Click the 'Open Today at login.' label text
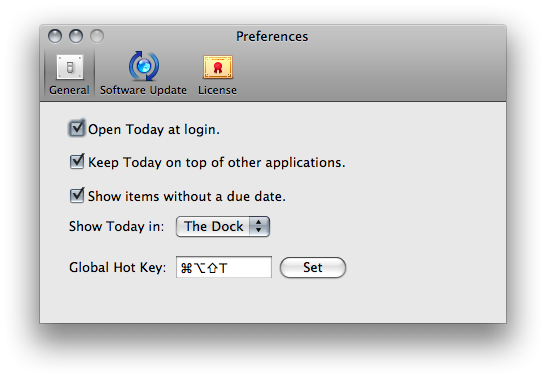Viewport: 546px width, 378px height. (x=154, y=129)
